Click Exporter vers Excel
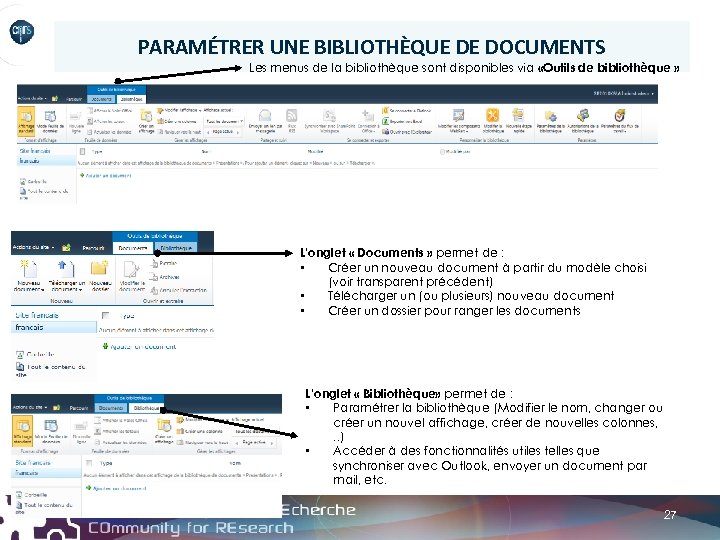This screenshot has height=540, width=720. coord(402,121)
